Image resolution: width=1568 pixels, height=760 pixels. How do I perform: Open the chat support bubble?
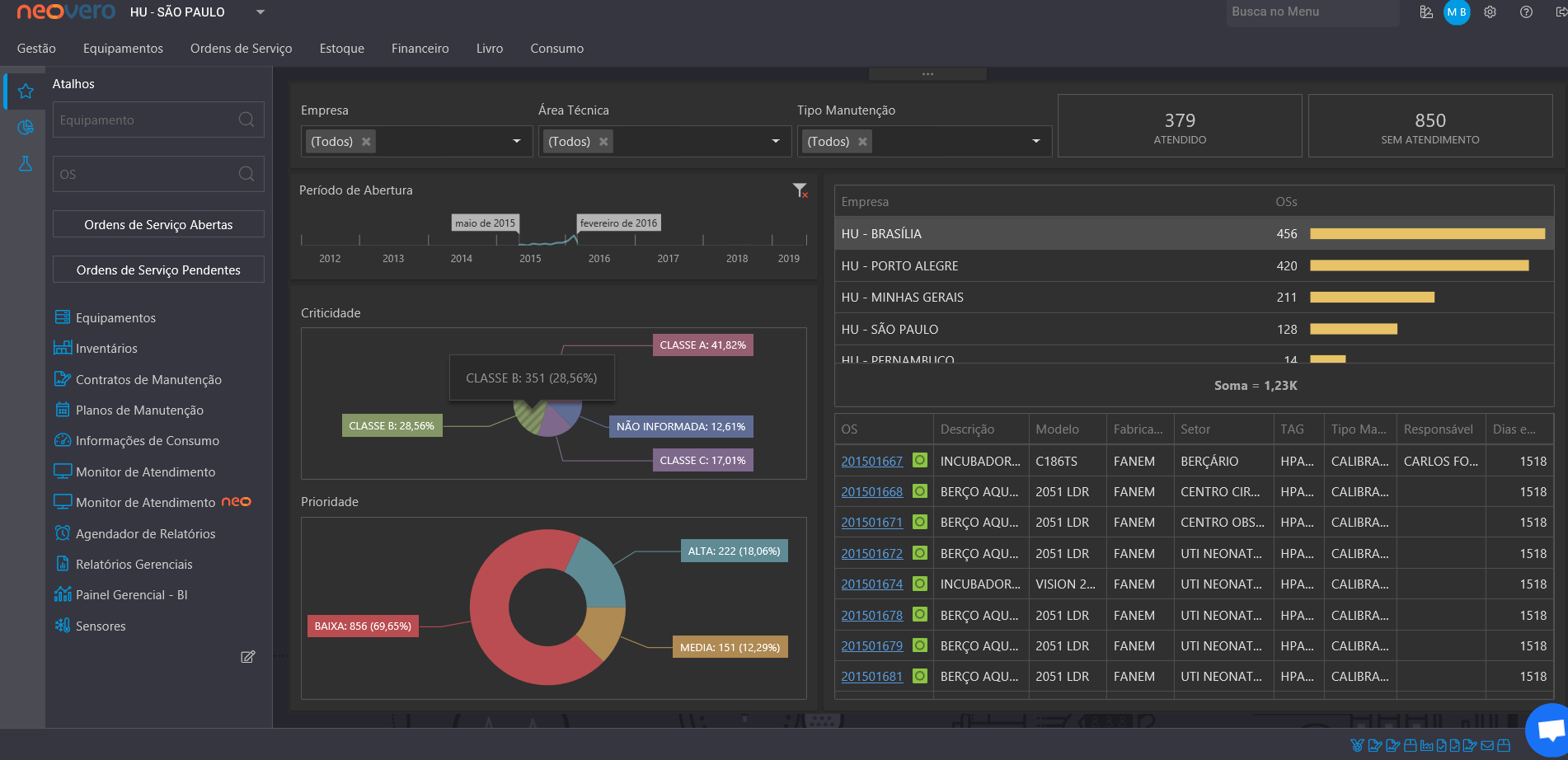(x=1548, y=730)
